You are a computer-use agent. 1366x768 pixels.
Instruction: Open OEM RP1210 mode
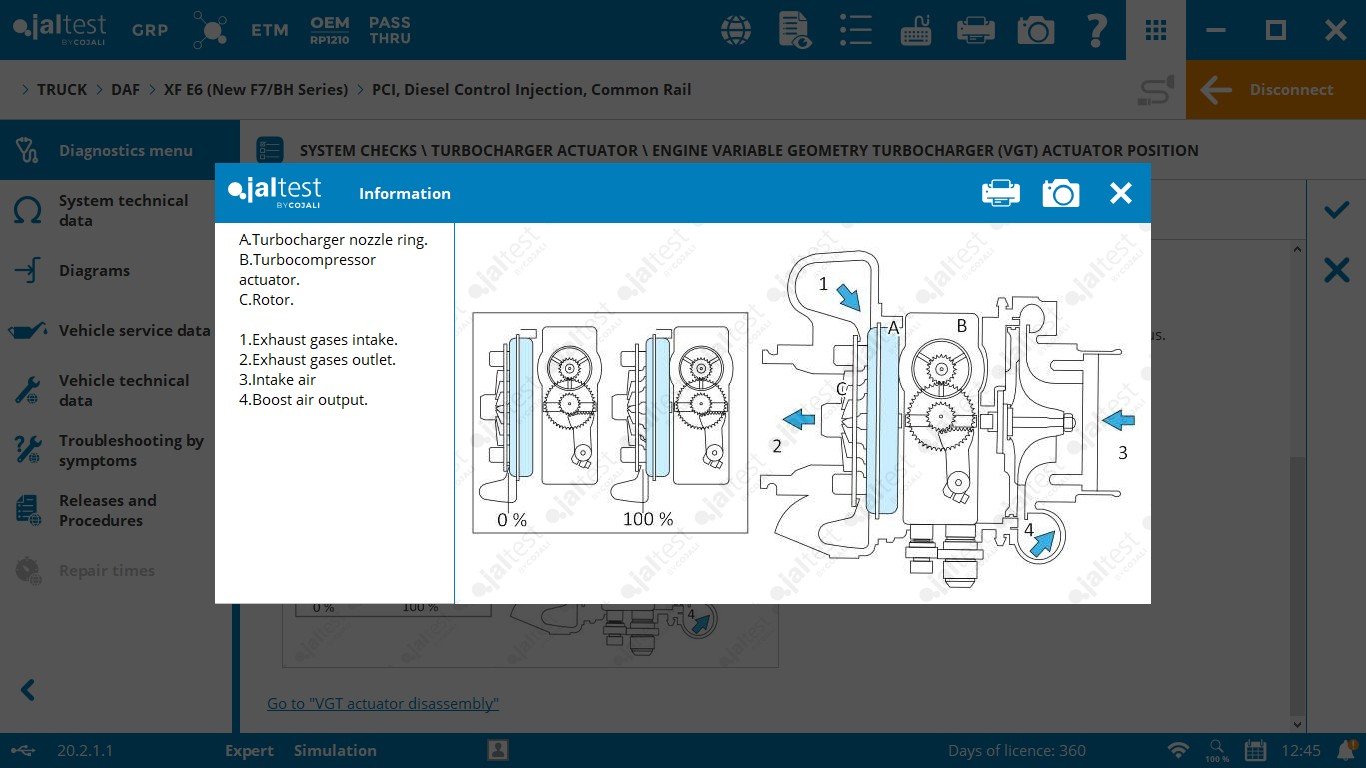pos(329,30)
